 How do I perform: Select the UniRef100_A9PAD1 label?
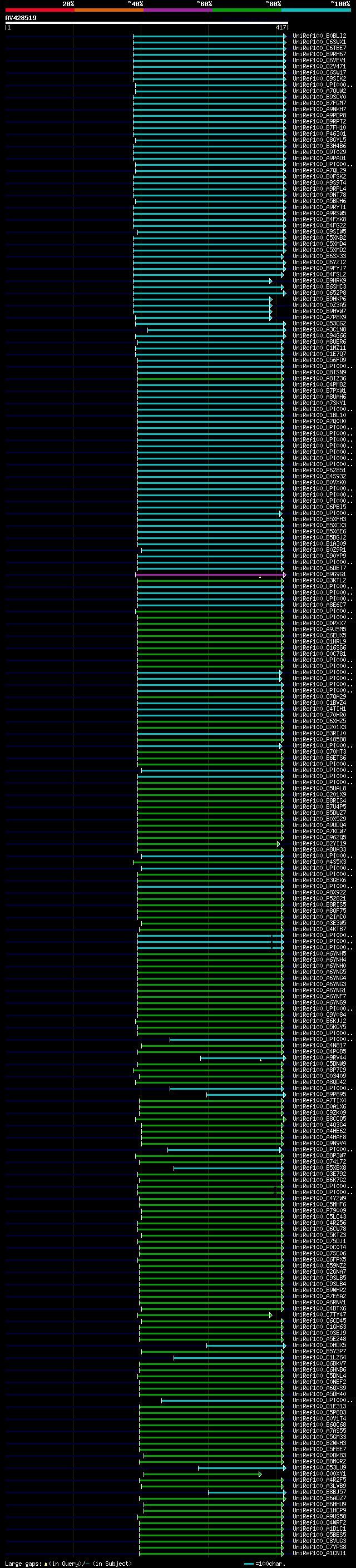pos(319,159)
